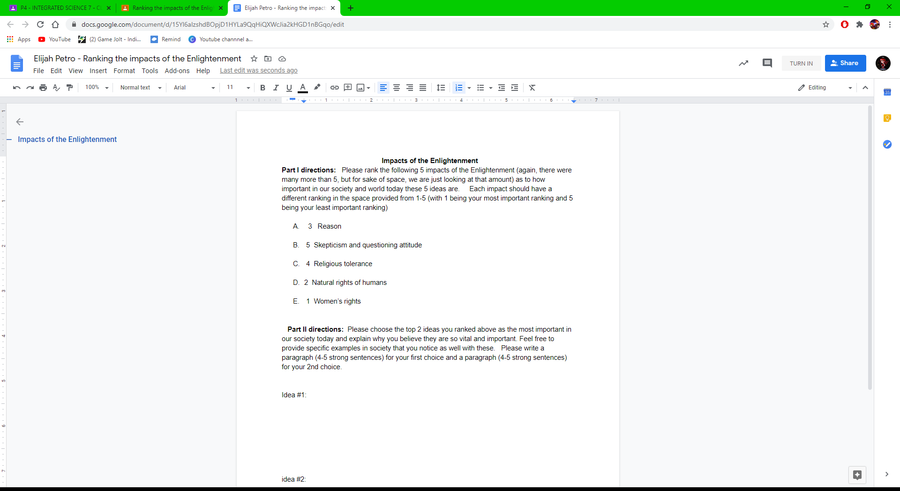Image resolution: width=900 pixels, height=491 pixels.
Task: Set right text alignment
Action: tap(409, 88)
